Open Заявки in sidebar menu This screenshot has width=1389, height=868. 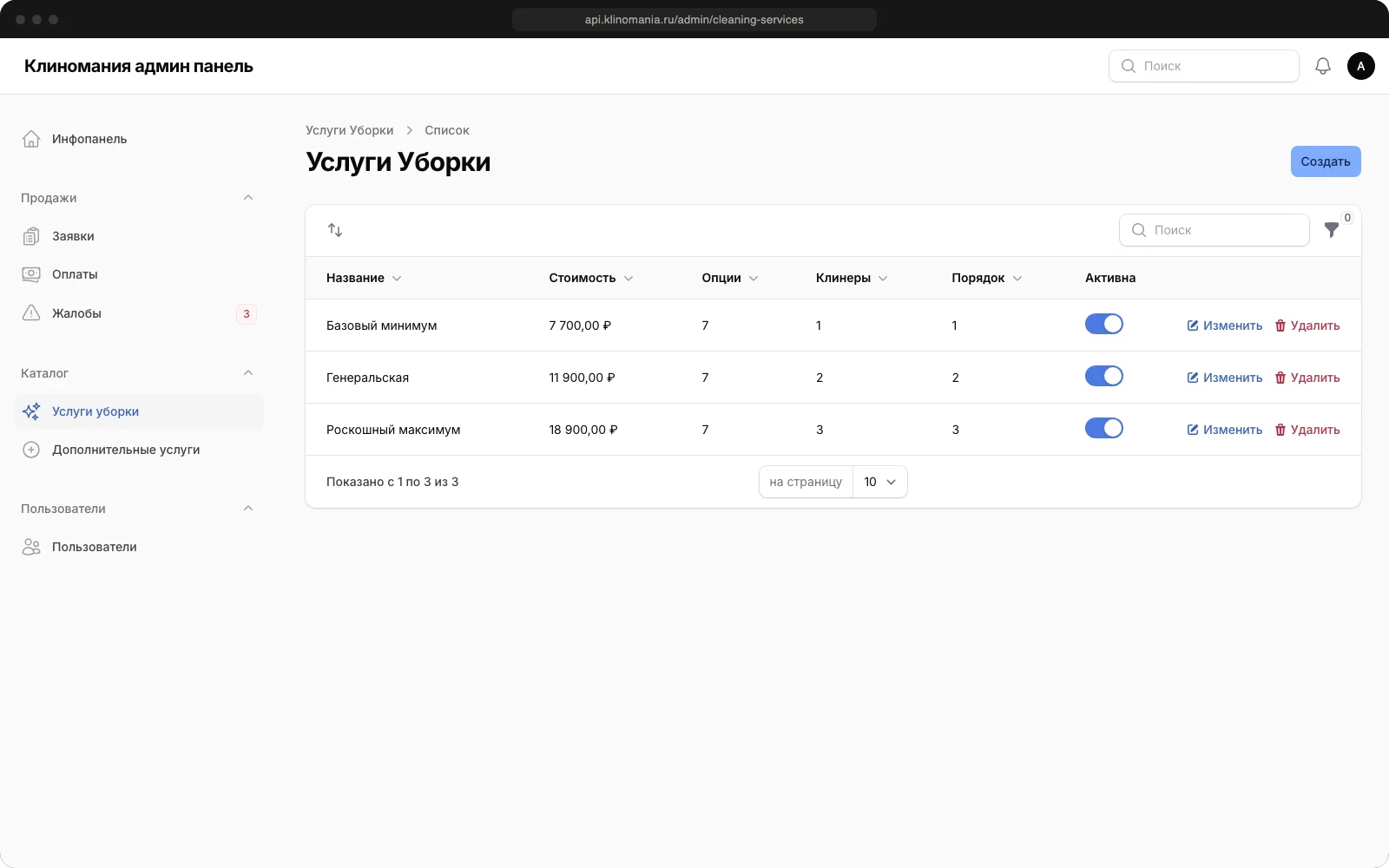[139, 236]
